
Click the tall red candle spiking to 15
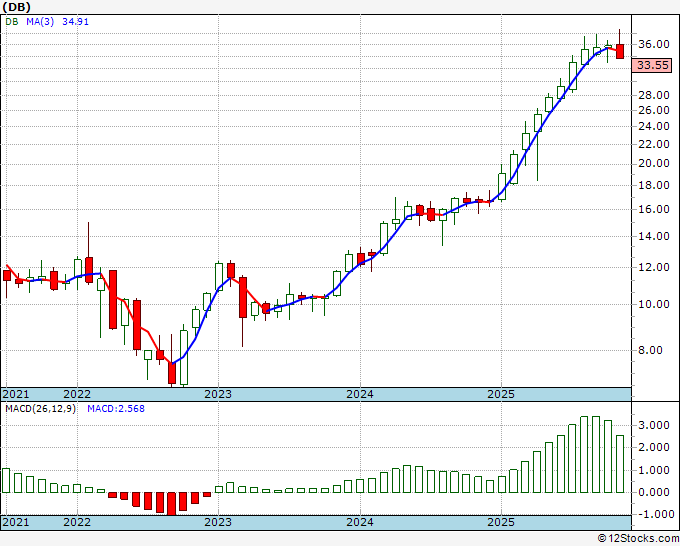(x=89, y=270)
